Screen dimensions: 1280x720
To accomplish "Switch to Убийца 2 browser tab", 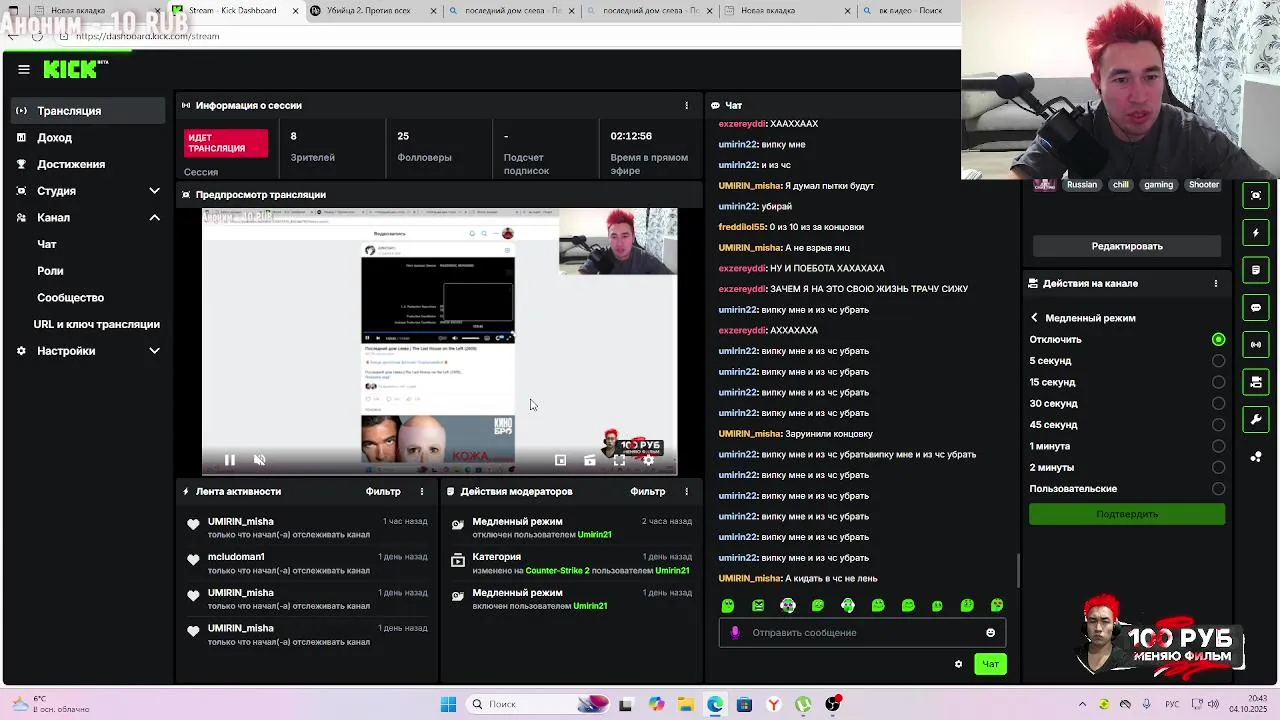I will (370, 11).
